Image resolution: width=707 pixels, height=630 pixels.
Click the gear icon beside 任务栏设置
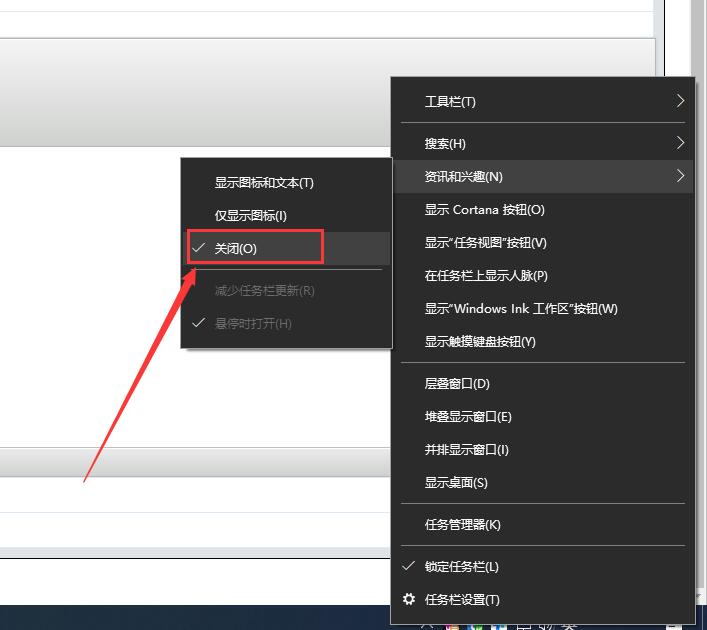(408, 599)
